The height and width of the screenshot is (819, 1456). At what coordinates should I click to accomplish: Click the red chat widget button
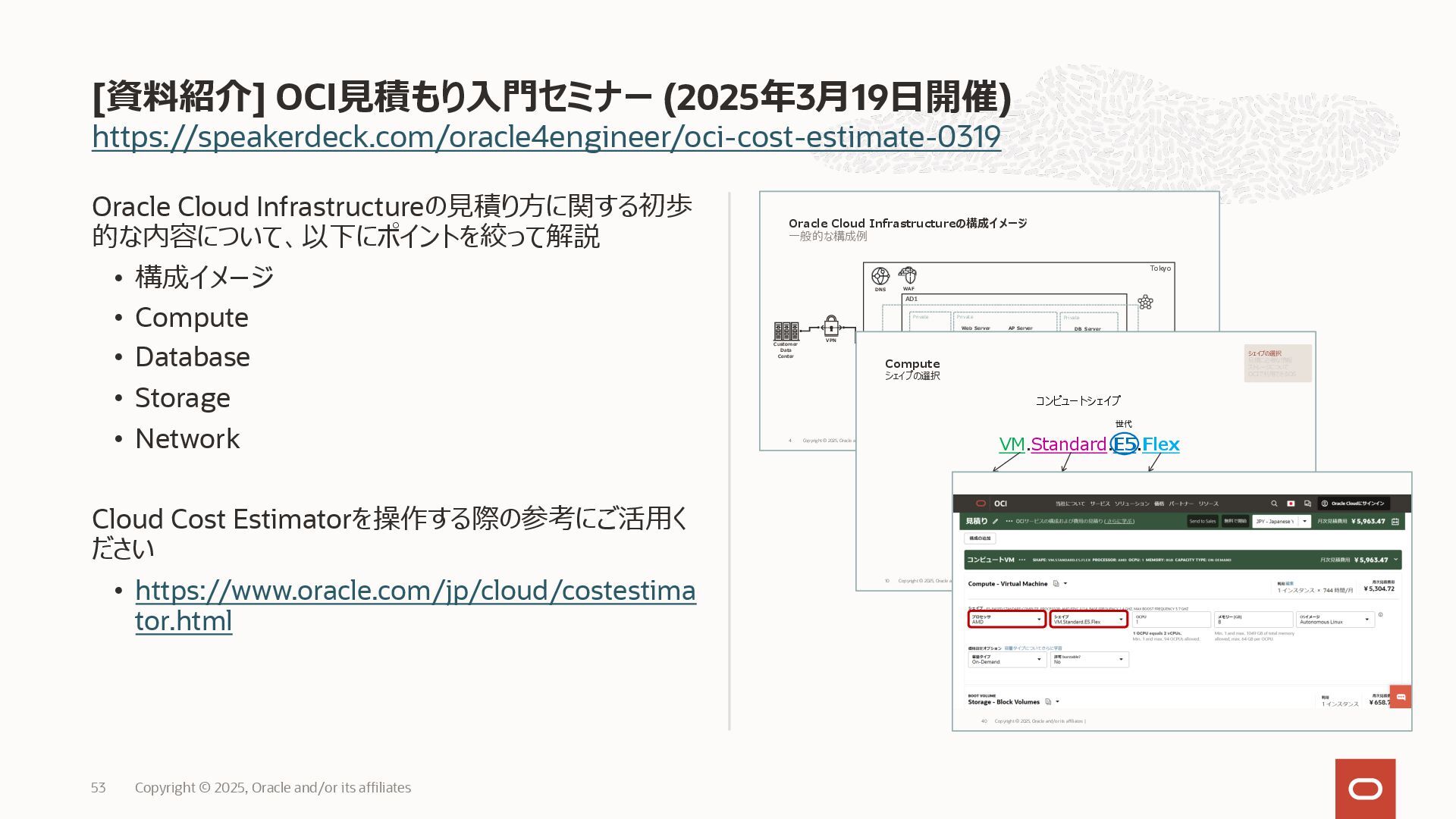(1400, 697)
